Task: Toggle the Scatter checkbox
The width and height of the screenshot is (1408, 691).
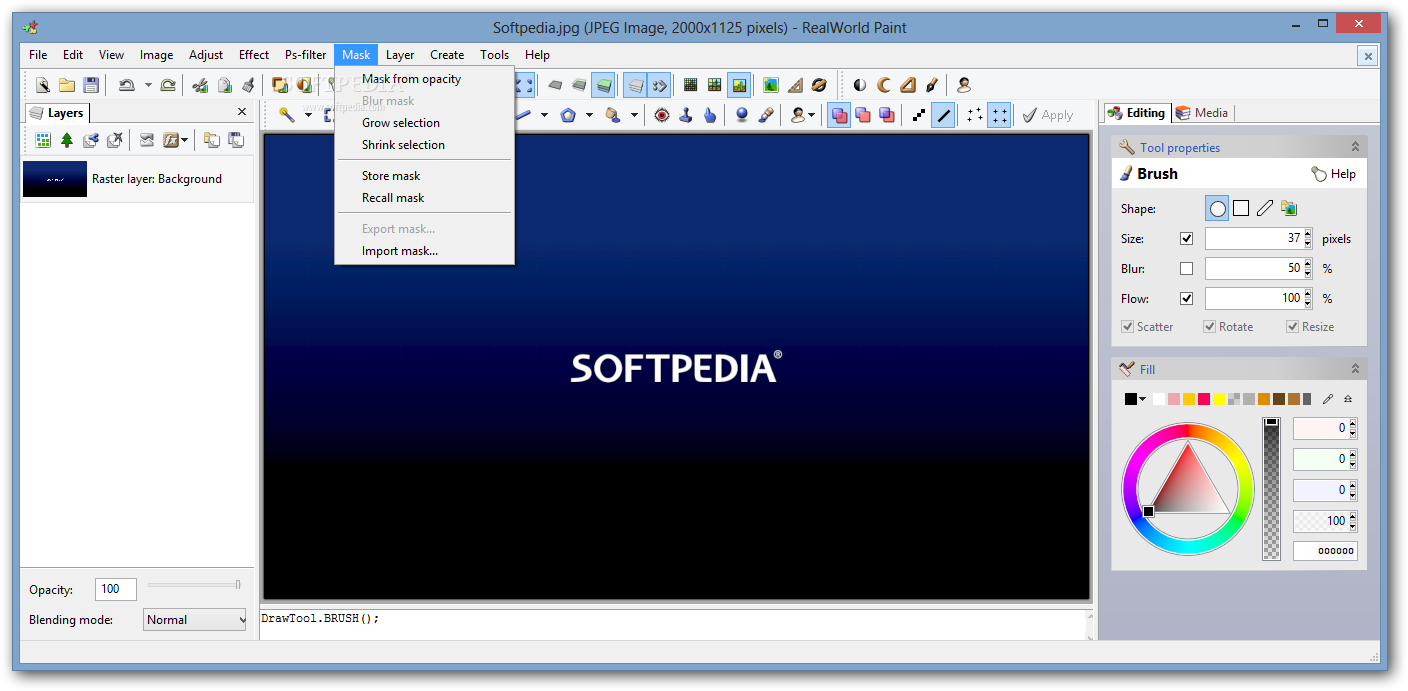Action: [x=1128, y=327]
